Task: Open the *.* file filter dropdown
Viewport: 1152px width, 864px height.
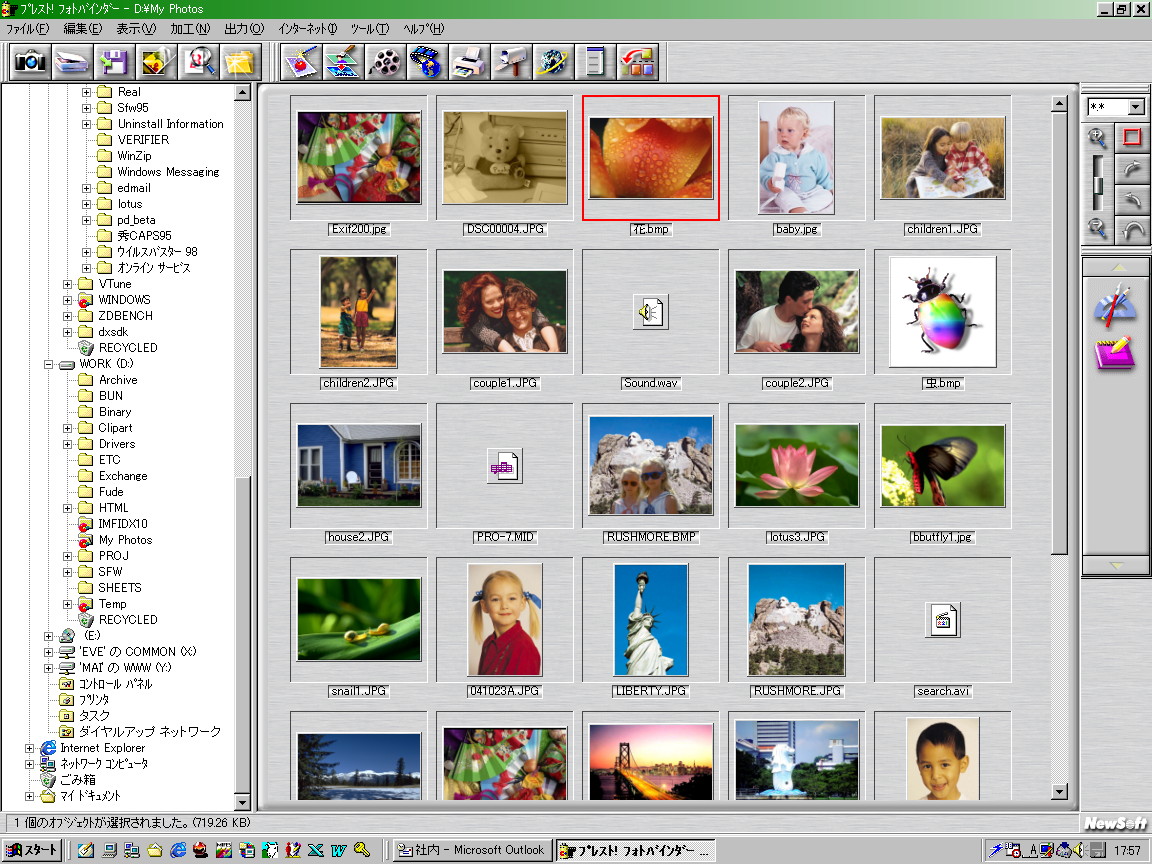Action: tap(1136, 107)
